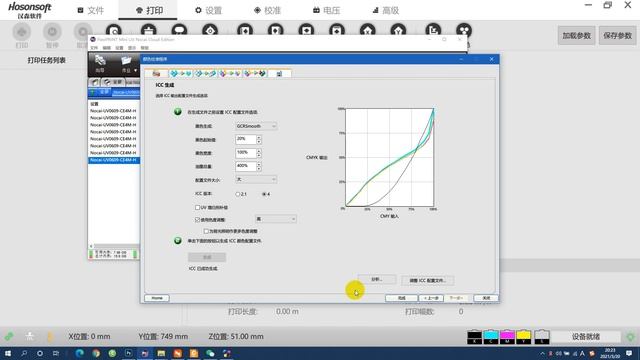Image resolution: width=640 pixels, height=360 pixels.
Task: Open the chroma adjustment level dropdown showing 高
Action: [x=276, y=219]
